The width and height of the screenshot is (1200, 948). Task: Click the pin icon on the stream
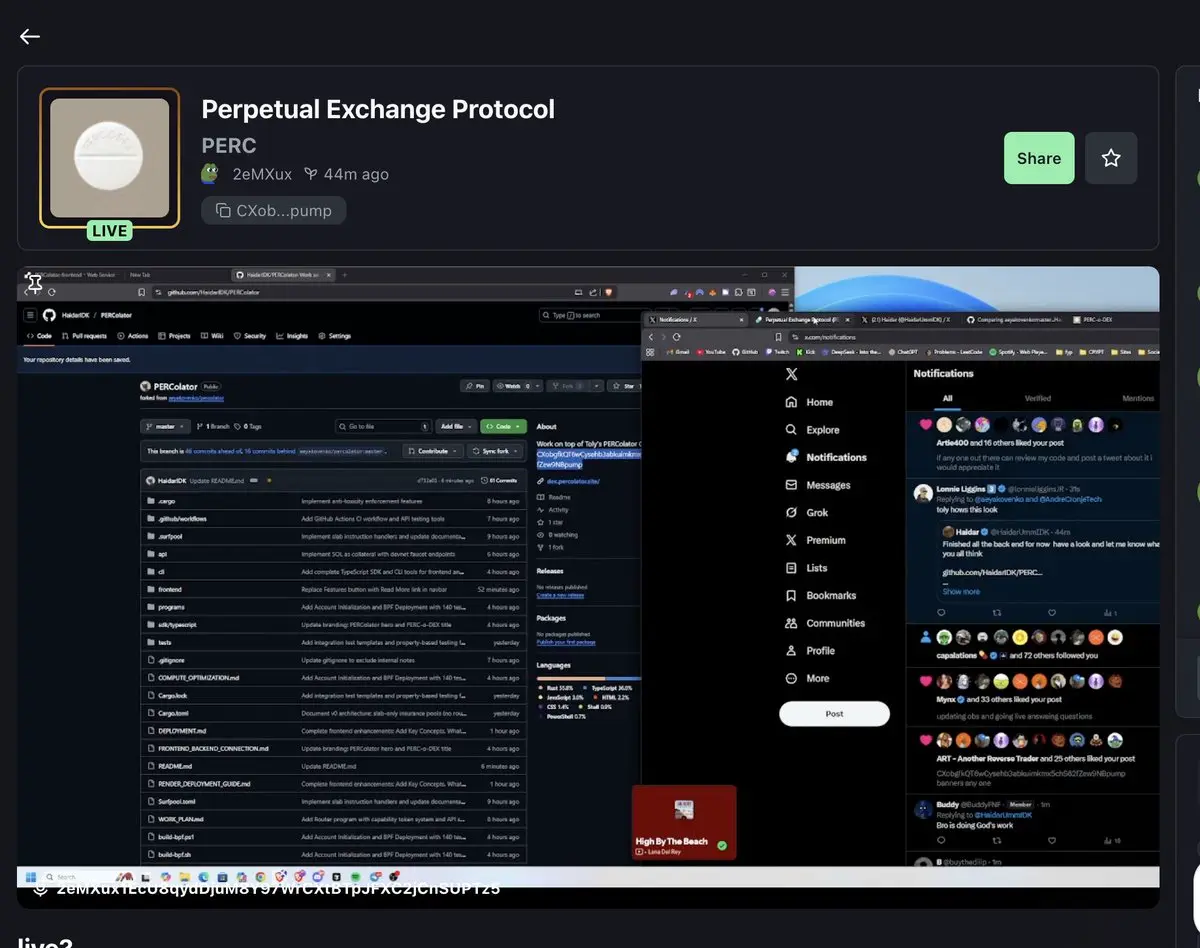[34, 284]
